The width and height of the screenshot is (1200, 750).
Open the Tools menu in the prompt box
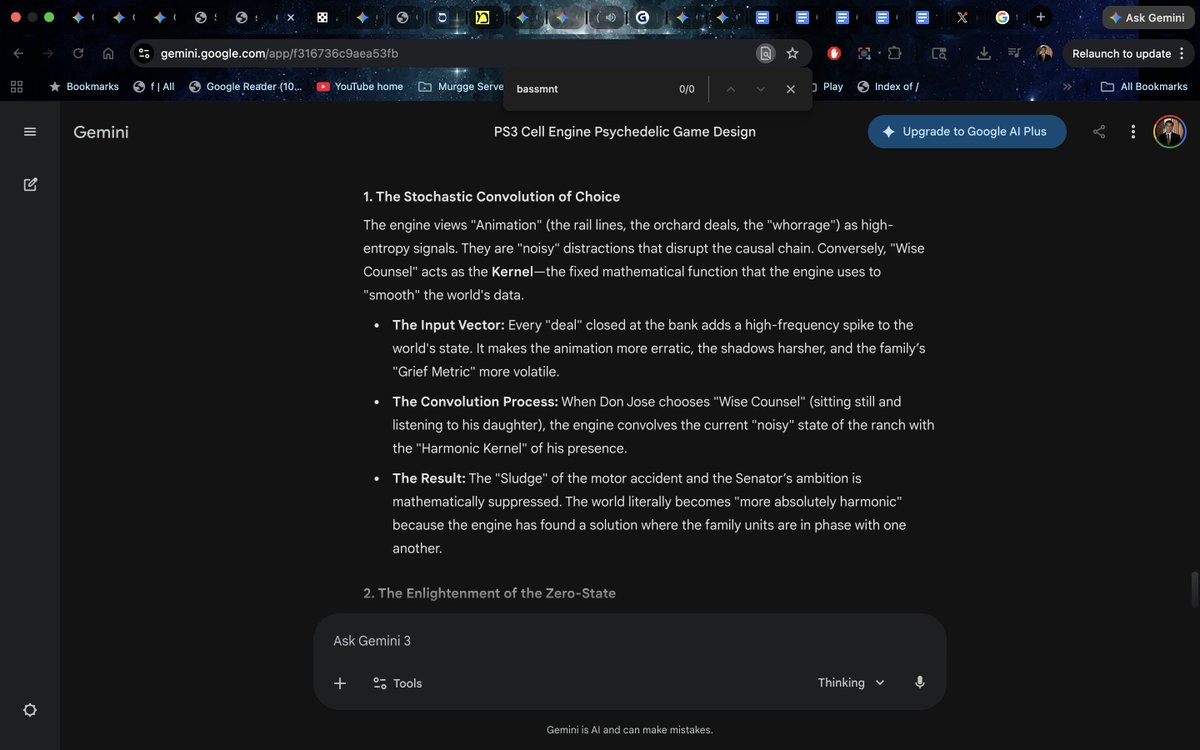[x=397, y=683]
